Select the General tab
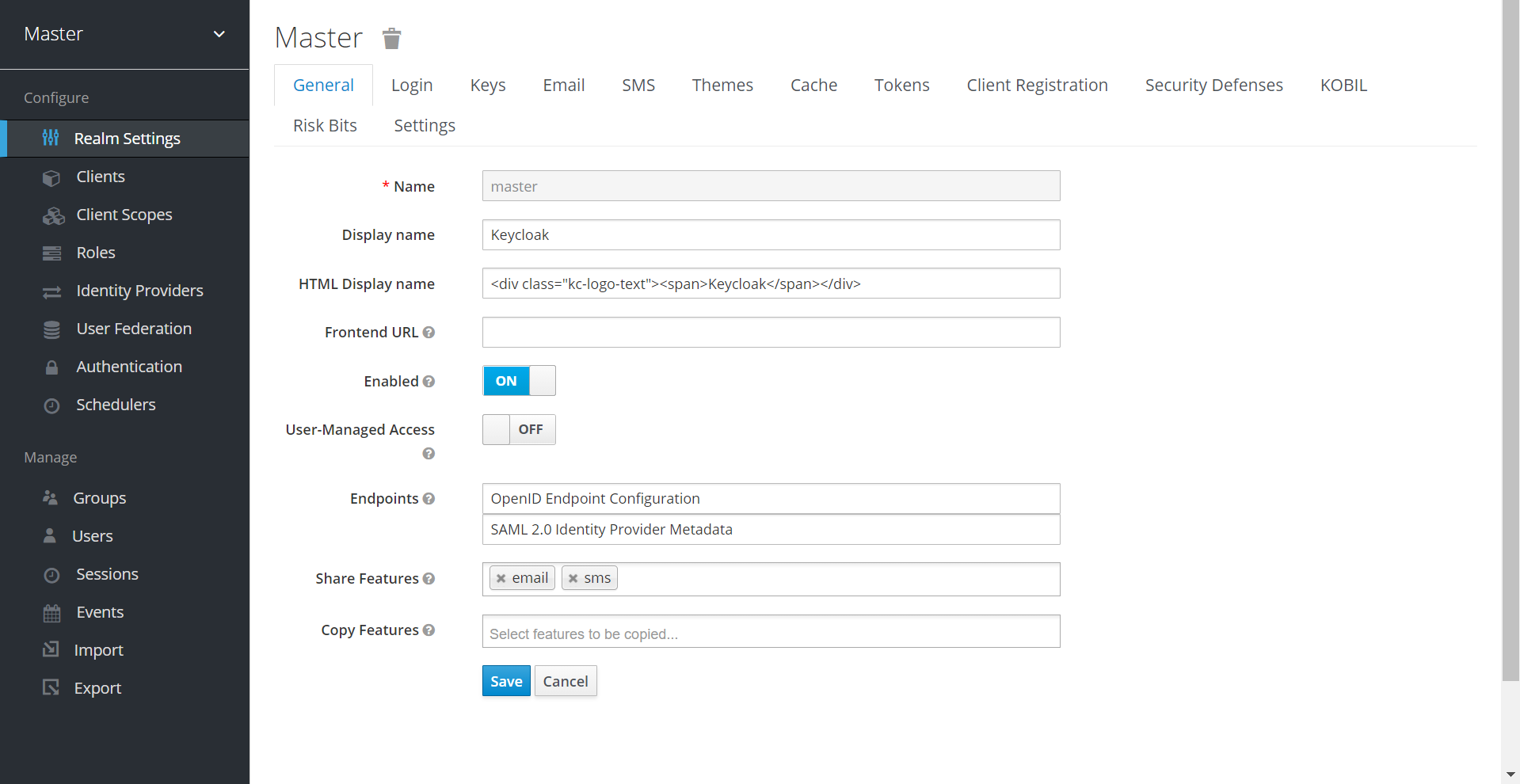Viewport: 1520px width, 784px height. pyautogui.click(x=323, y=86)
